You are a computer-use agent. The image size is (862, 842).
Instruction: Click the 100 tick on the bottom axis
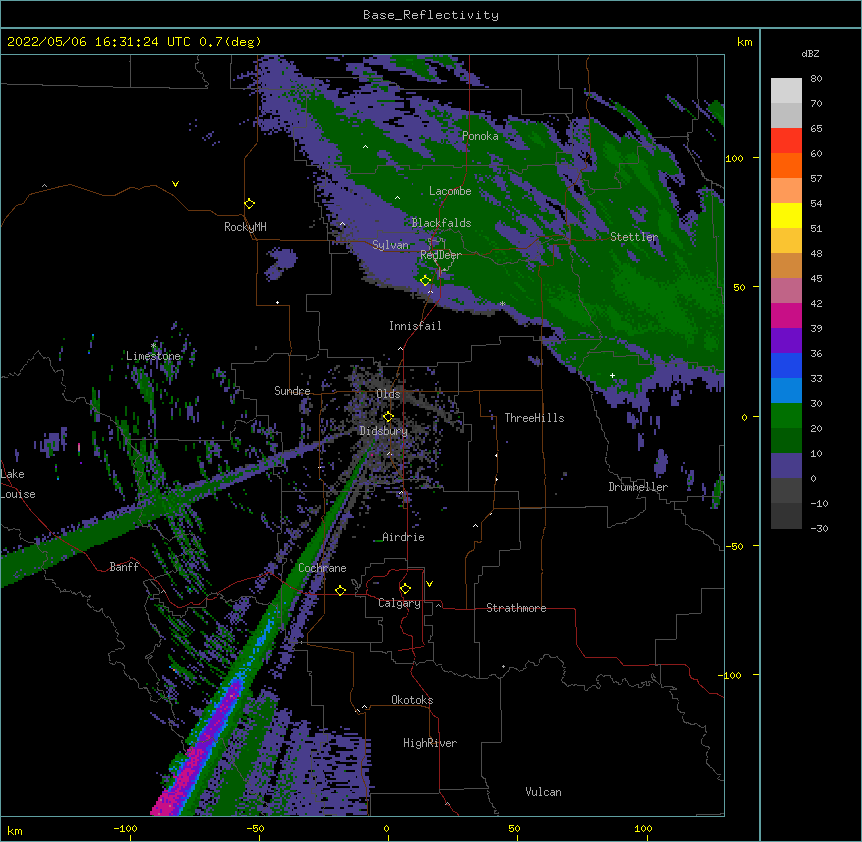(x=643, y=828)
